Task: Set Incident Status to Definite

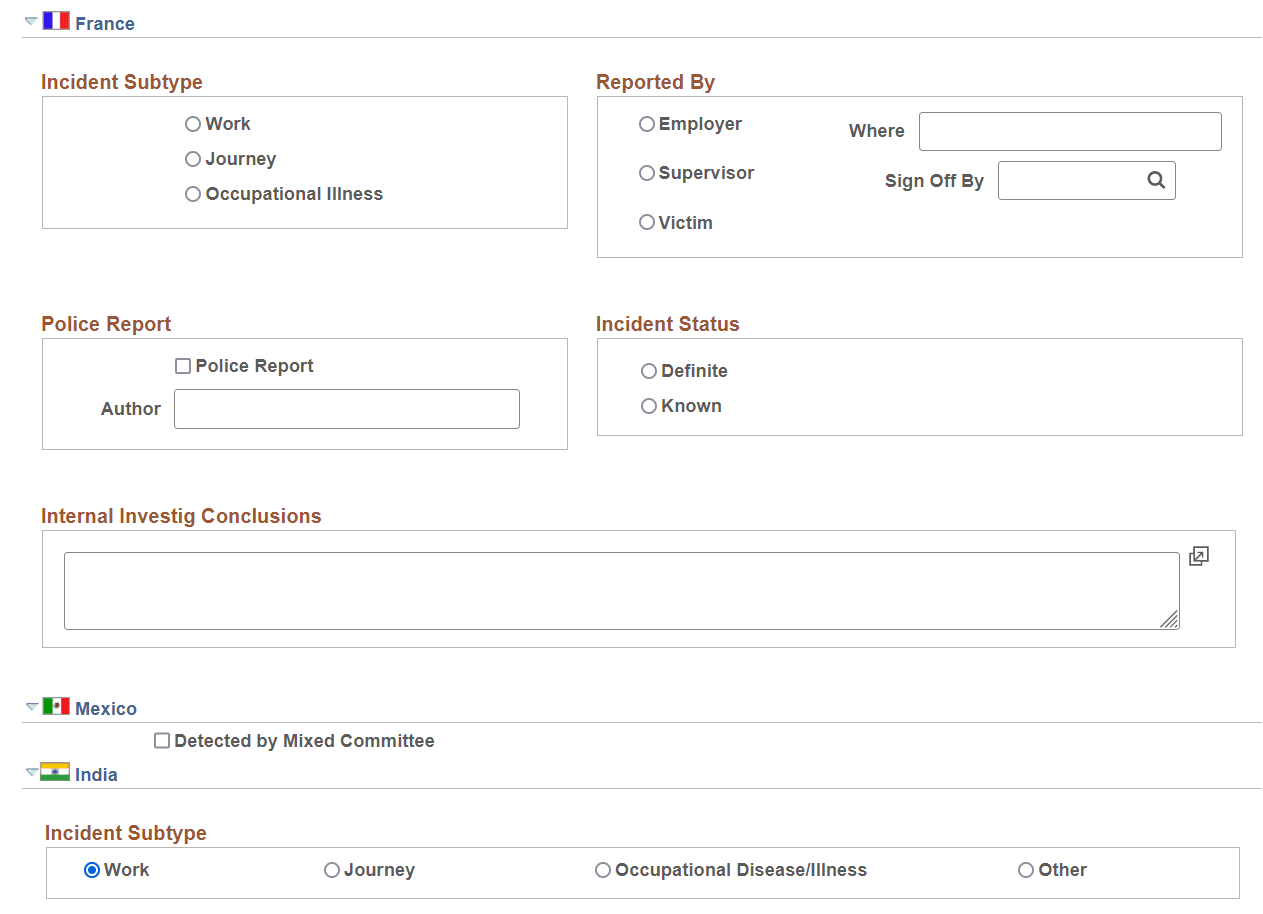Action: [649, 370]
